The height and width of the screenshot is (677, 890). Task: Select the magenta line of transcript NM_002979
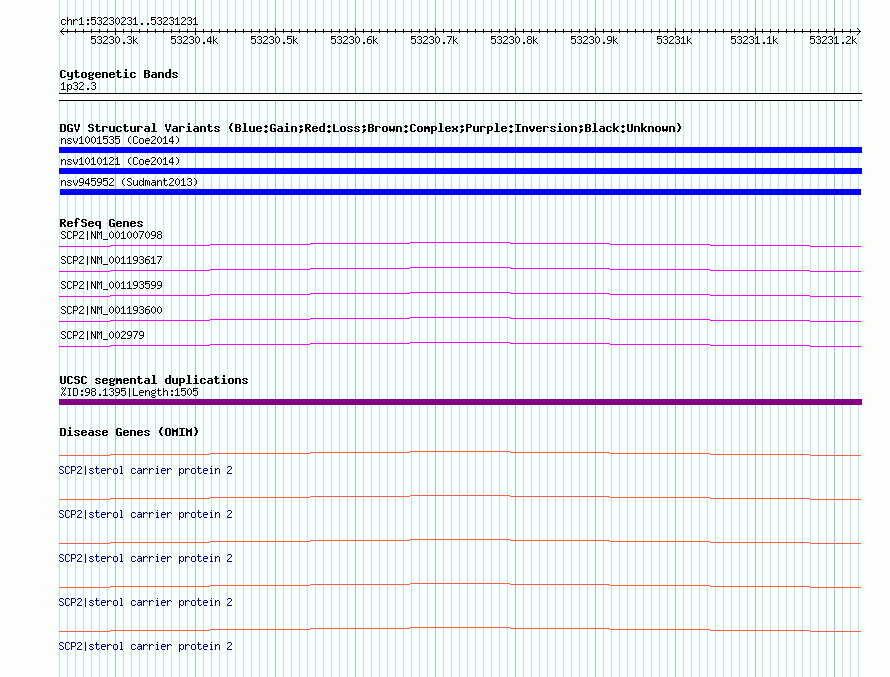pos(460,344)
